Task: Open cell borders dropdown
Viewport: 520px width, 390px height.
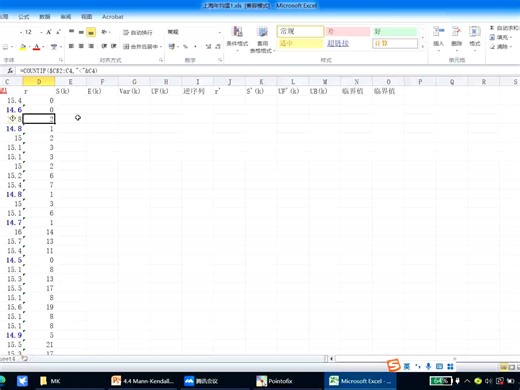Action: point(12,47)
